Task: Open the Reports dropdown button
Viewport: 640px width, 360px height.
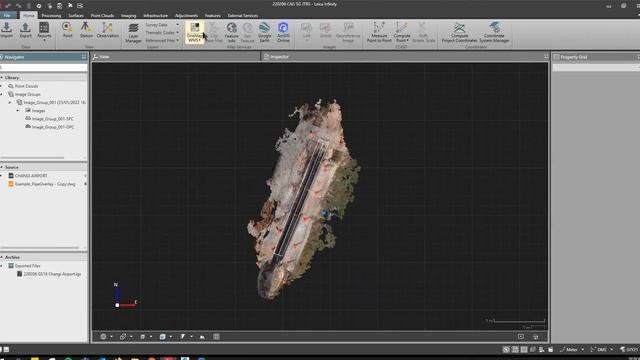Action: point(44,32)
